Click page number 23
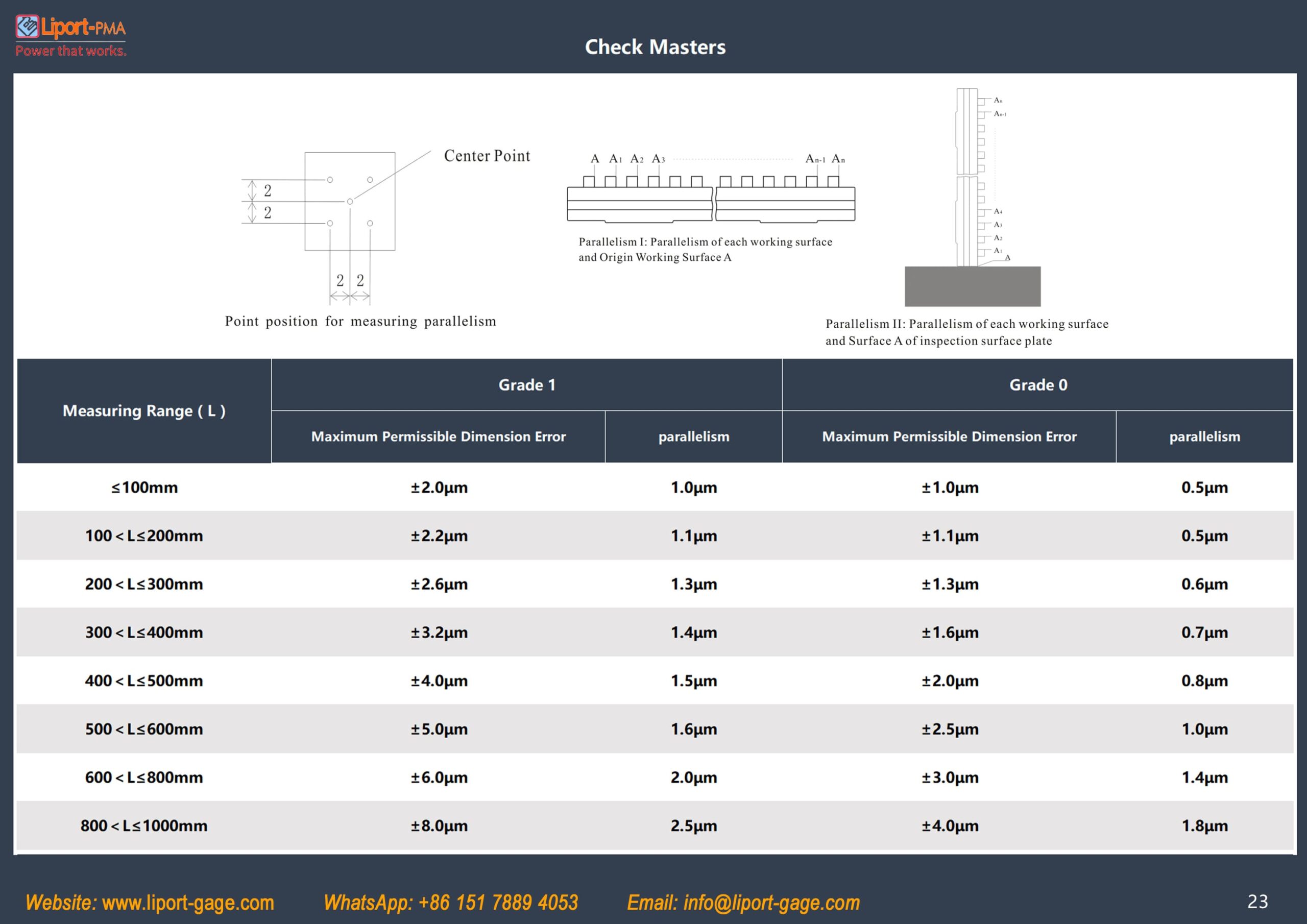Screen dimensions: 1307x924 (1257, 901)
